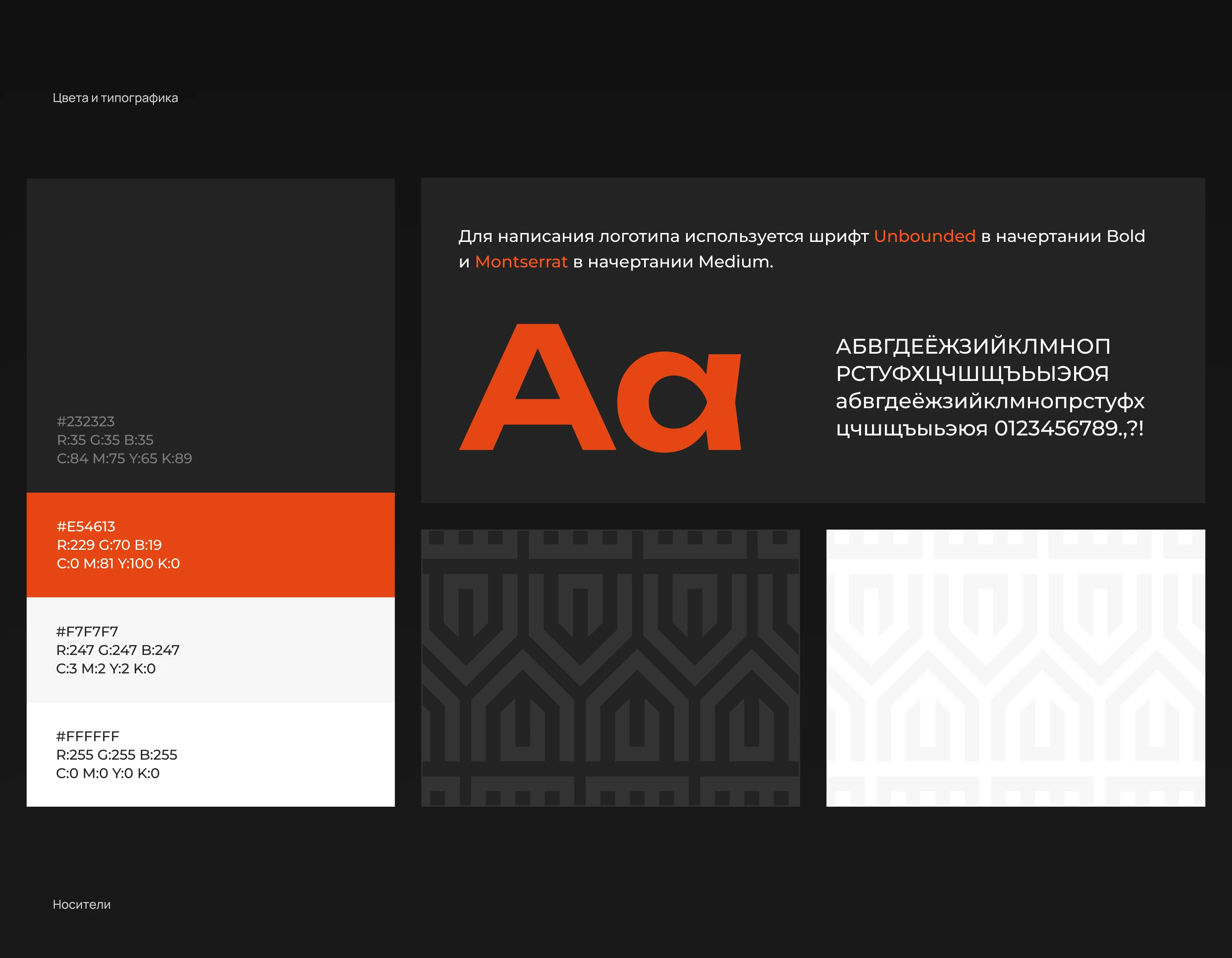Open the Montserrat font link

(x=521, y=262)
